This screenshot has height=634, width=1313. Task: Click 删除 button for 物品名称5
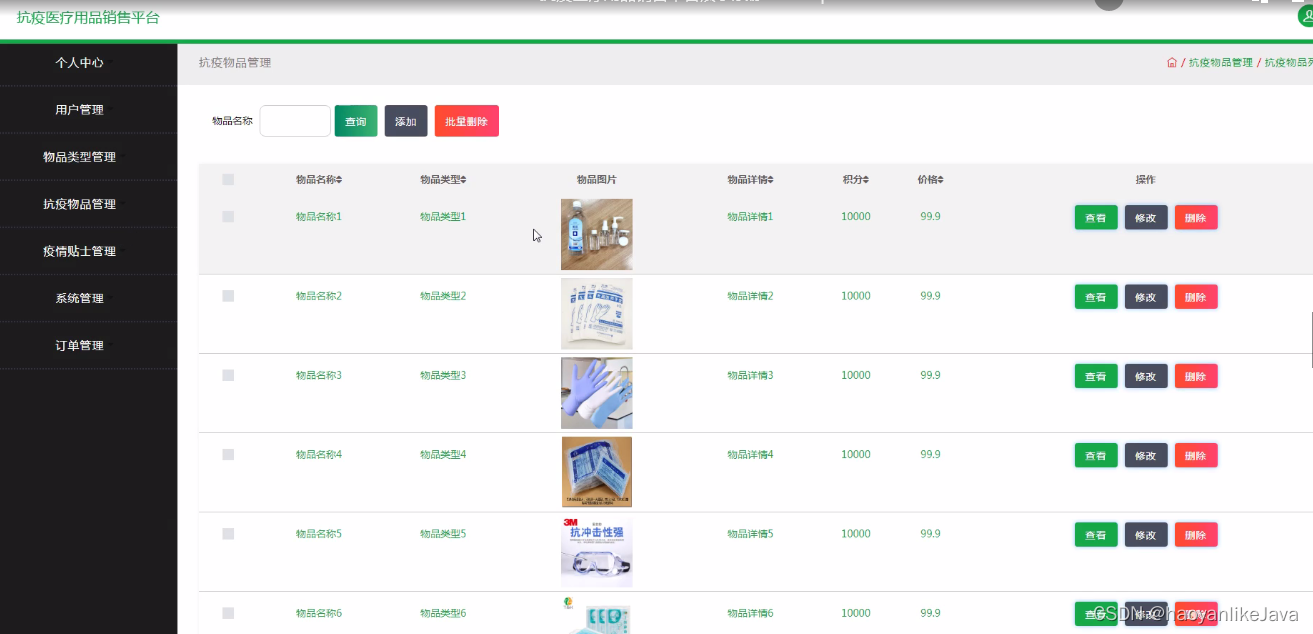pyautogui.click(x=1196, y=535)
